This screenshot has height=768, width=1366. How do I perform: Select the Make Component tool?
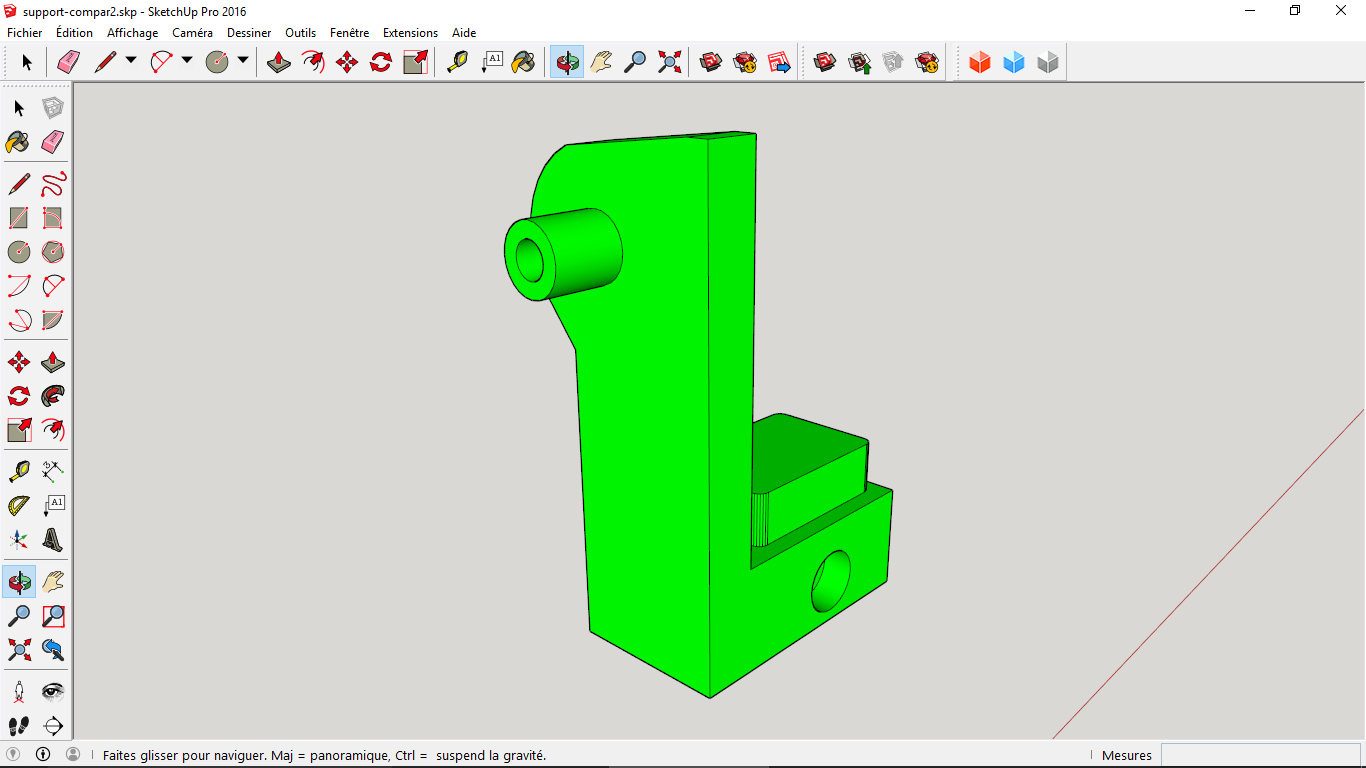click(53, 108)
